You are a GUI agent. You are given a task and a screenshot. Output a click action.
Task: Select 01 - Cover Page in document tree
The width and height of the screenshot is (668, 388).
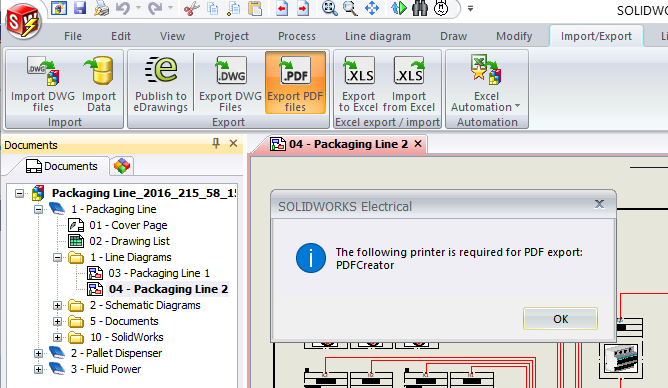(x=128, y=225)
